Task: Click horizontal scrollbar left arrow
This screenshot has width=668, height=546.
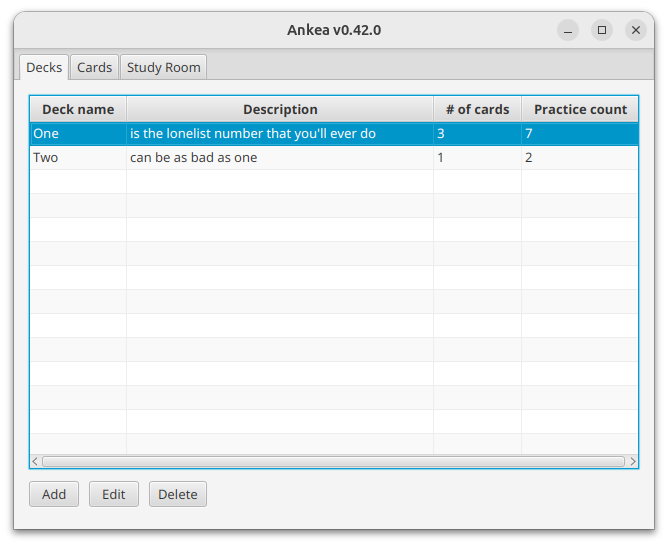Action: coord(35,461)
